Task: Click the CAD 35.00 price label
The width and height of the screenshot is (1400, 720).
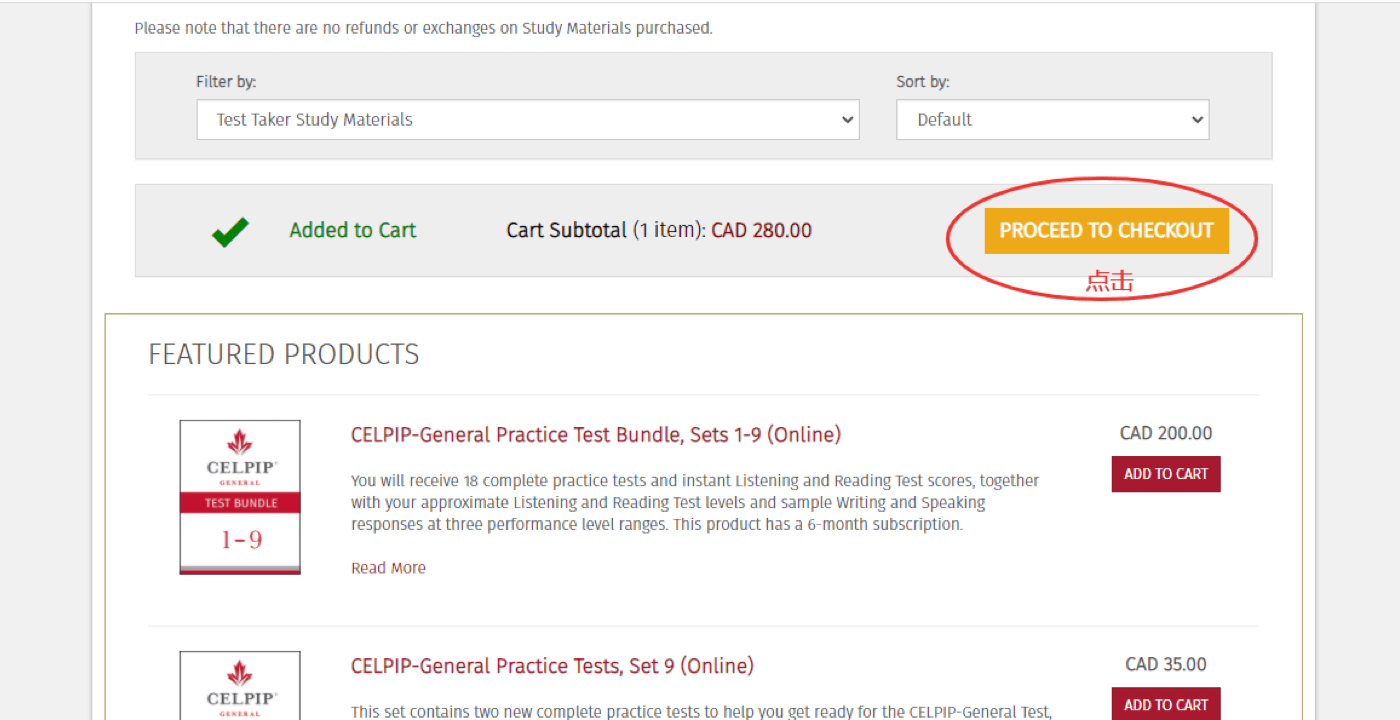Action: click(1166, 665)
